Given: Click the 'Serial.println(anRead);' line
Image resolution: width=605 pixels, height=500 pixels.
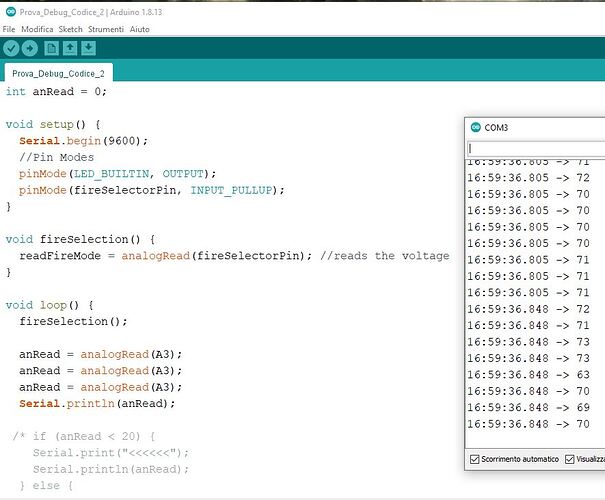Looking at the screenshot, I should tap(97, 404).
